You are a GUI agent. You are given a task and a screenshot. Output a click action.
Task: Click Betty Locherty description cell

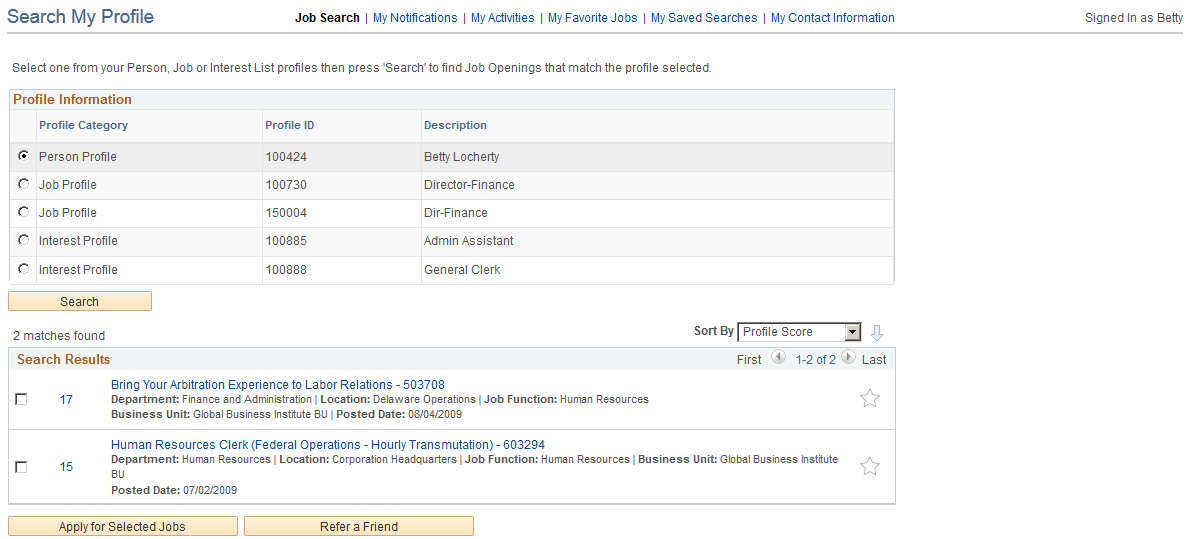[461, 157]
